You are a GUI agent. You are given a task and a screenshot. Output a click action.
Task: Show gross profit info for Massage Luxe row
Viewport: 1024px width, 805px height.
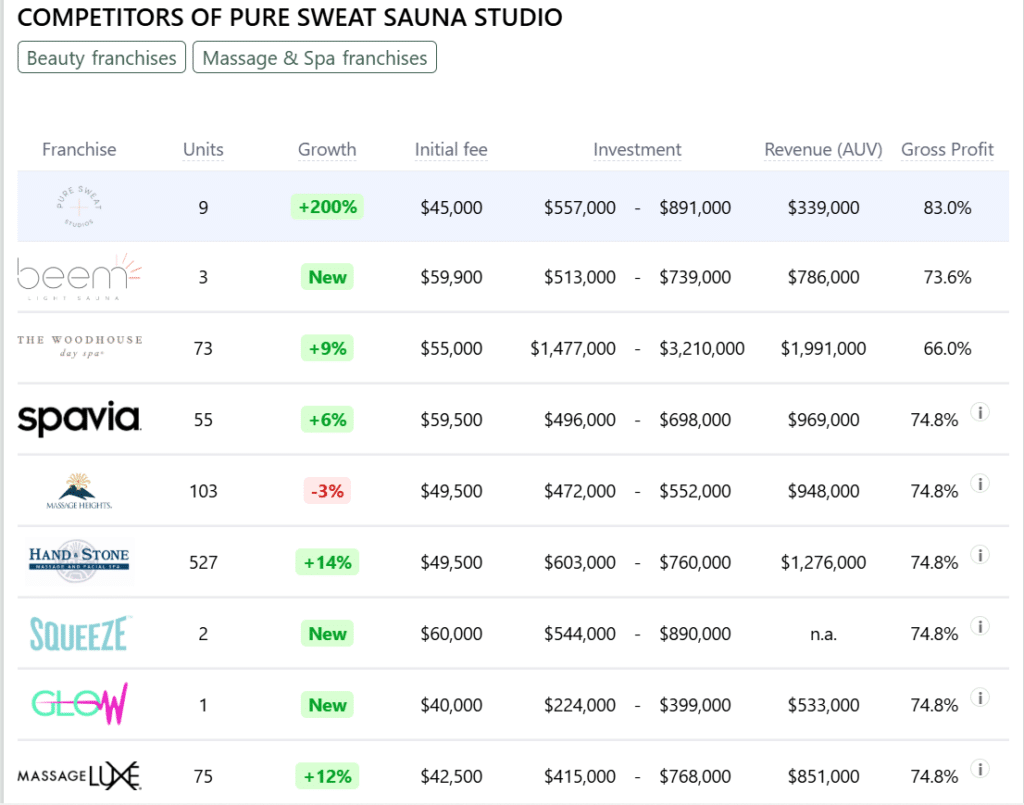pos(980,768)
